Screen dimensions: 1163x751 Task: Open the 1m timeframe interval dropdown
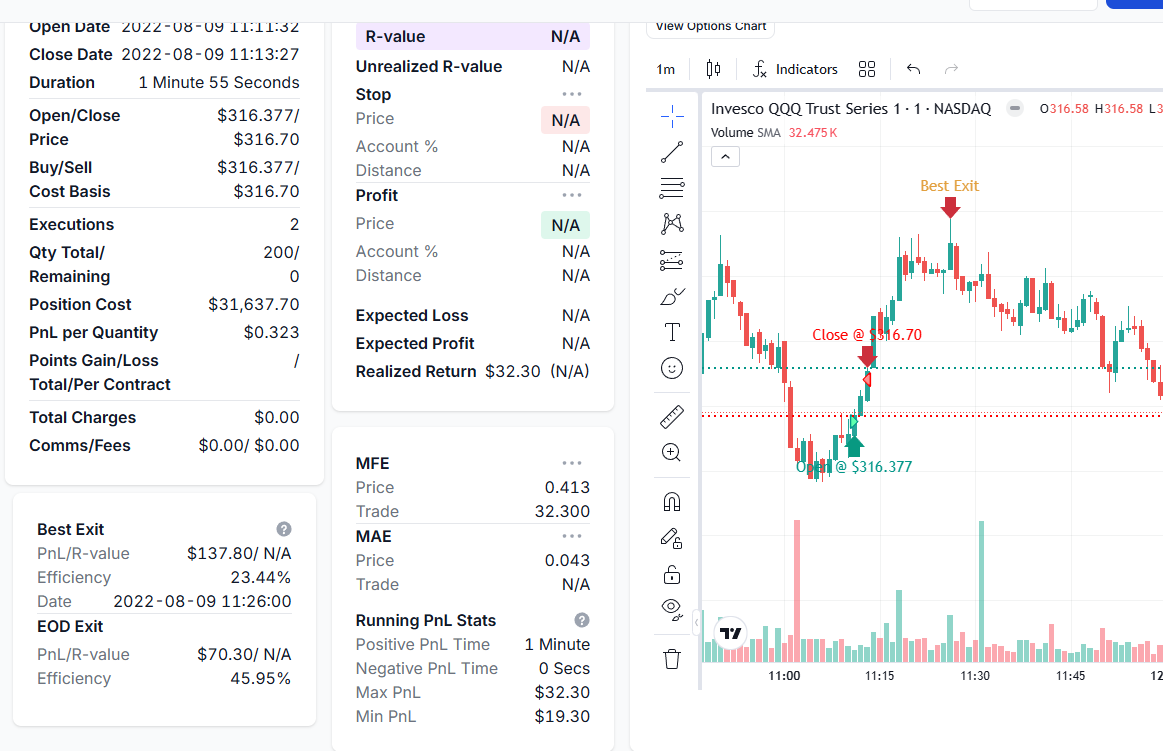click(x=665, y=69)
